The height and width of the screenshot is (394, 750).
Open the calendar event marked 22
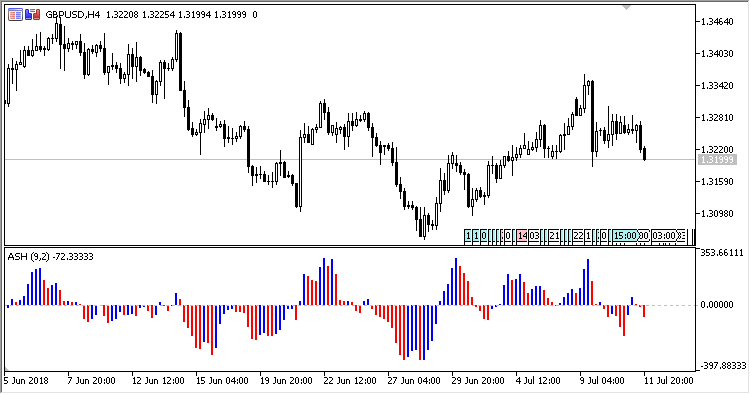[578, 236]
